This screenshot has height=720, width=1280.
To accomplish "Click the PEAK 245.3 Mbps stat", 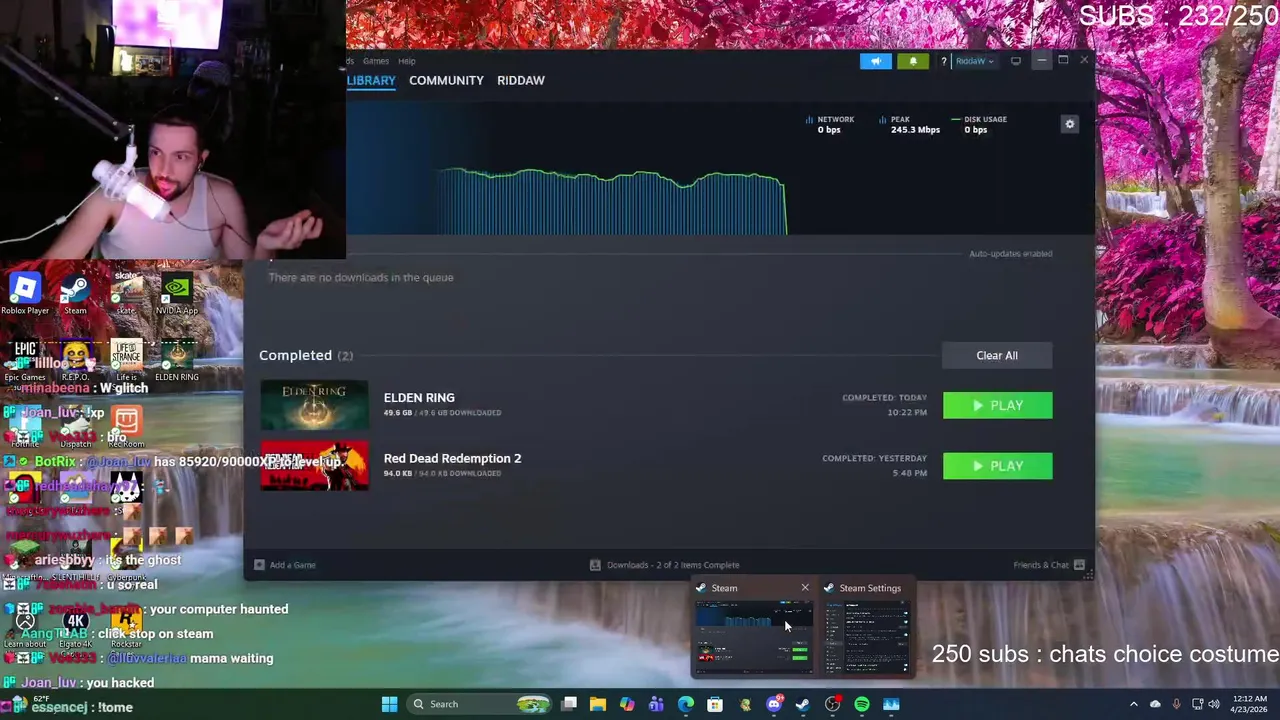I will coord(909,124).
